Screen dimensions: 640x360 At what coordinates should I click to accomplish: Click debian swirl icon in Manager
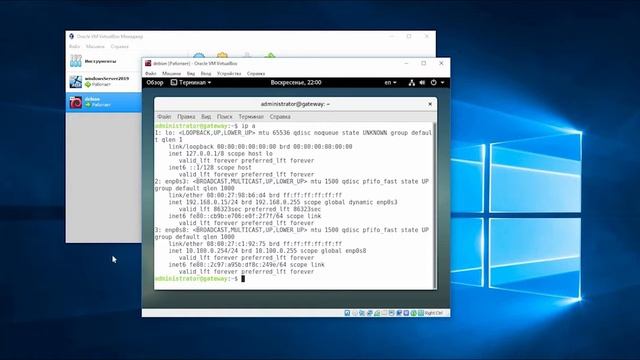[x=76, y=102]
